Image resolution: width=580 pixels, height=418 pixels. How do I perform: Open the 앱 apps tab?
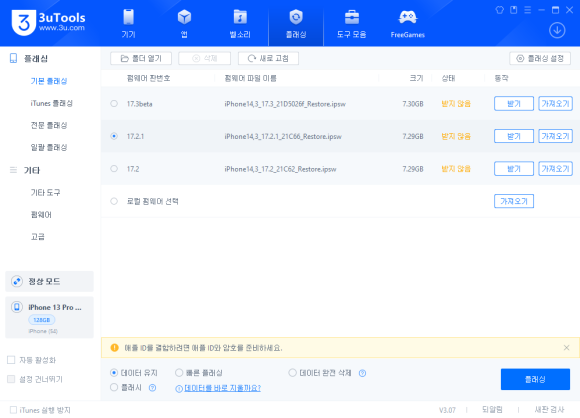coord(184,23)
